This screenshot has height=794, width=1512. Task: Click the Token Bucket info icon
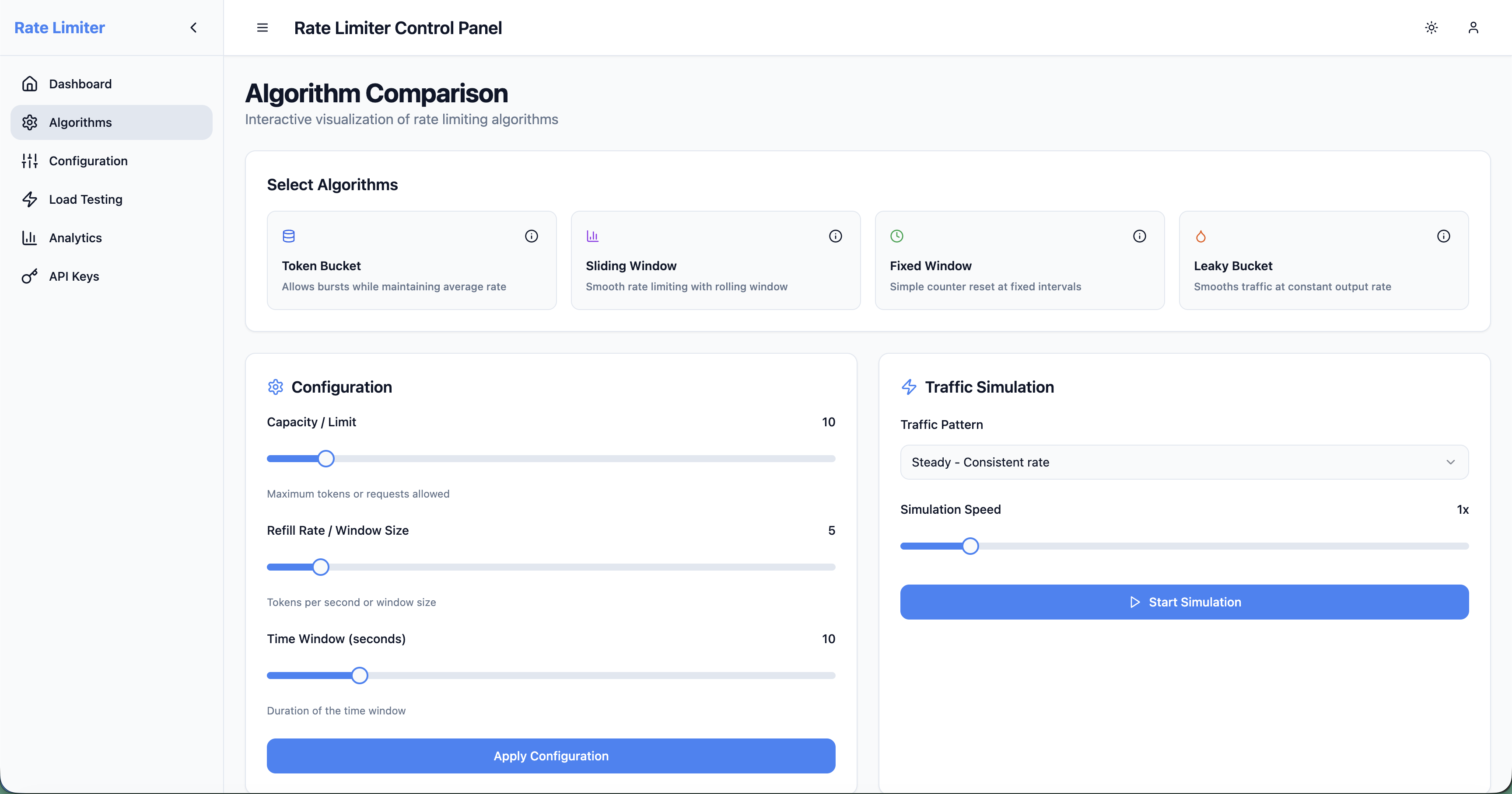pos(531,237)
